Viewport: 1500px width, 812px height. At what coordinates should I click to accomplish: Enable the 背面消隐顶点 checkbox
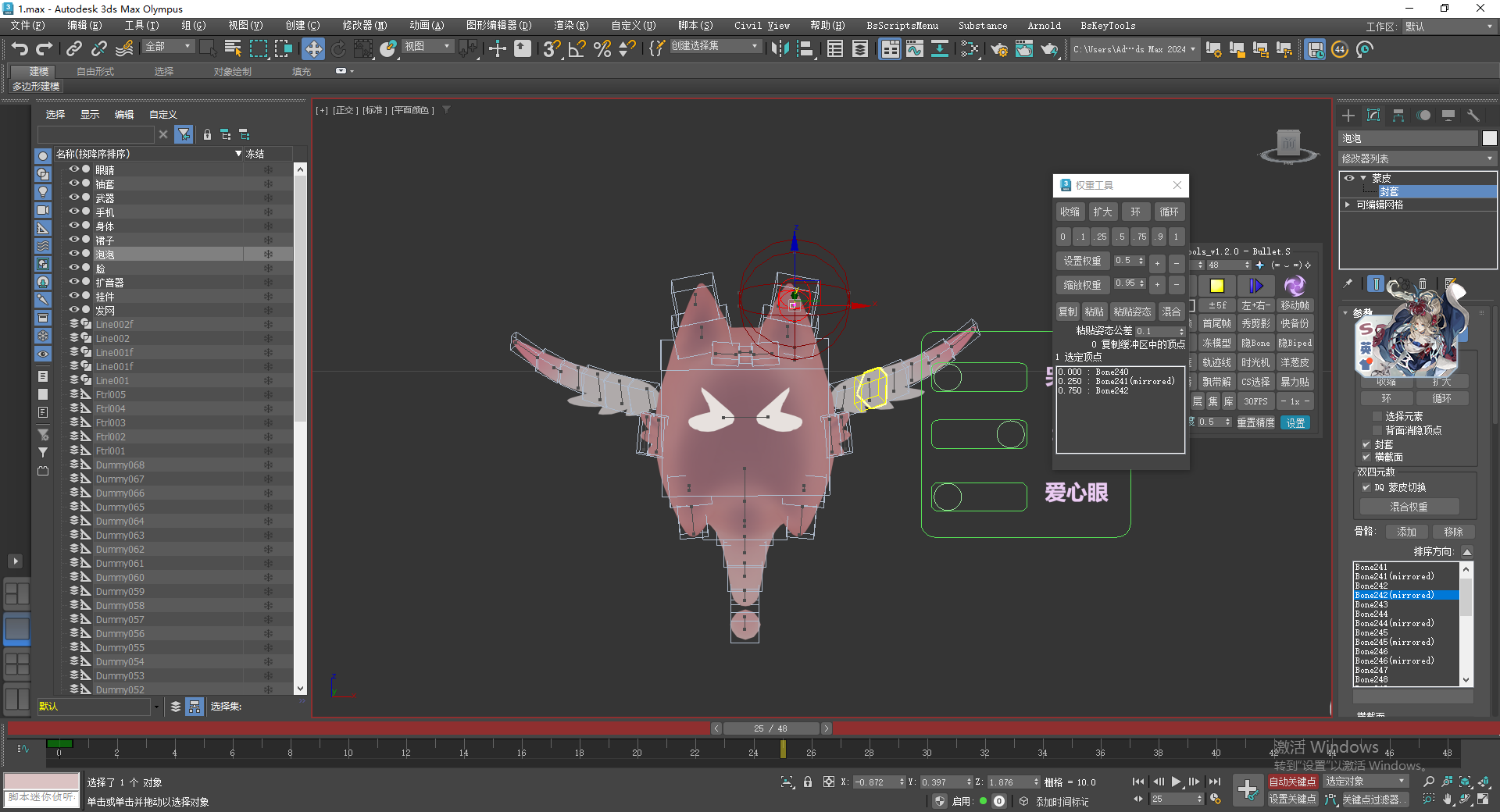[1377, 430]
